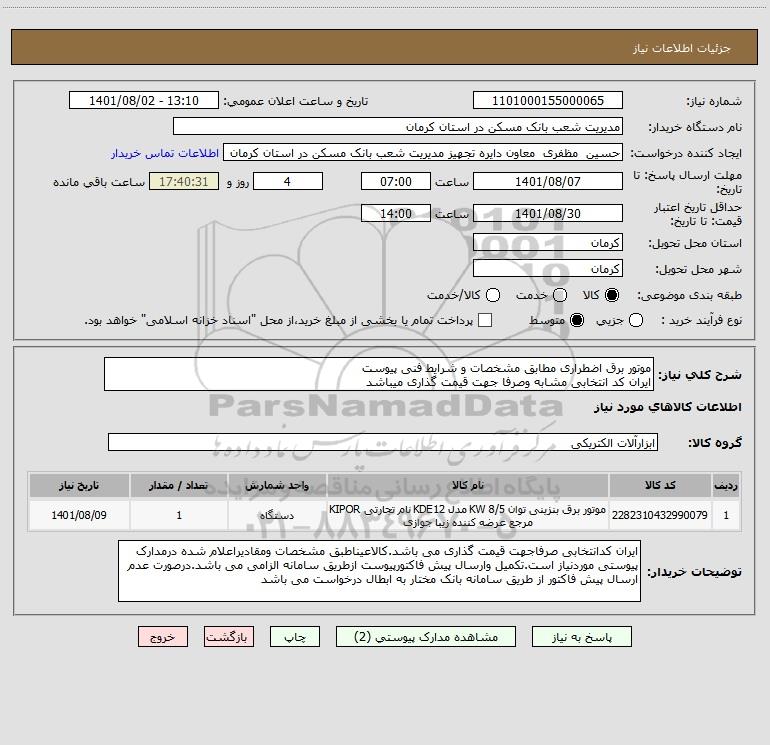Click the buyer notes text area

click(379, 571)
